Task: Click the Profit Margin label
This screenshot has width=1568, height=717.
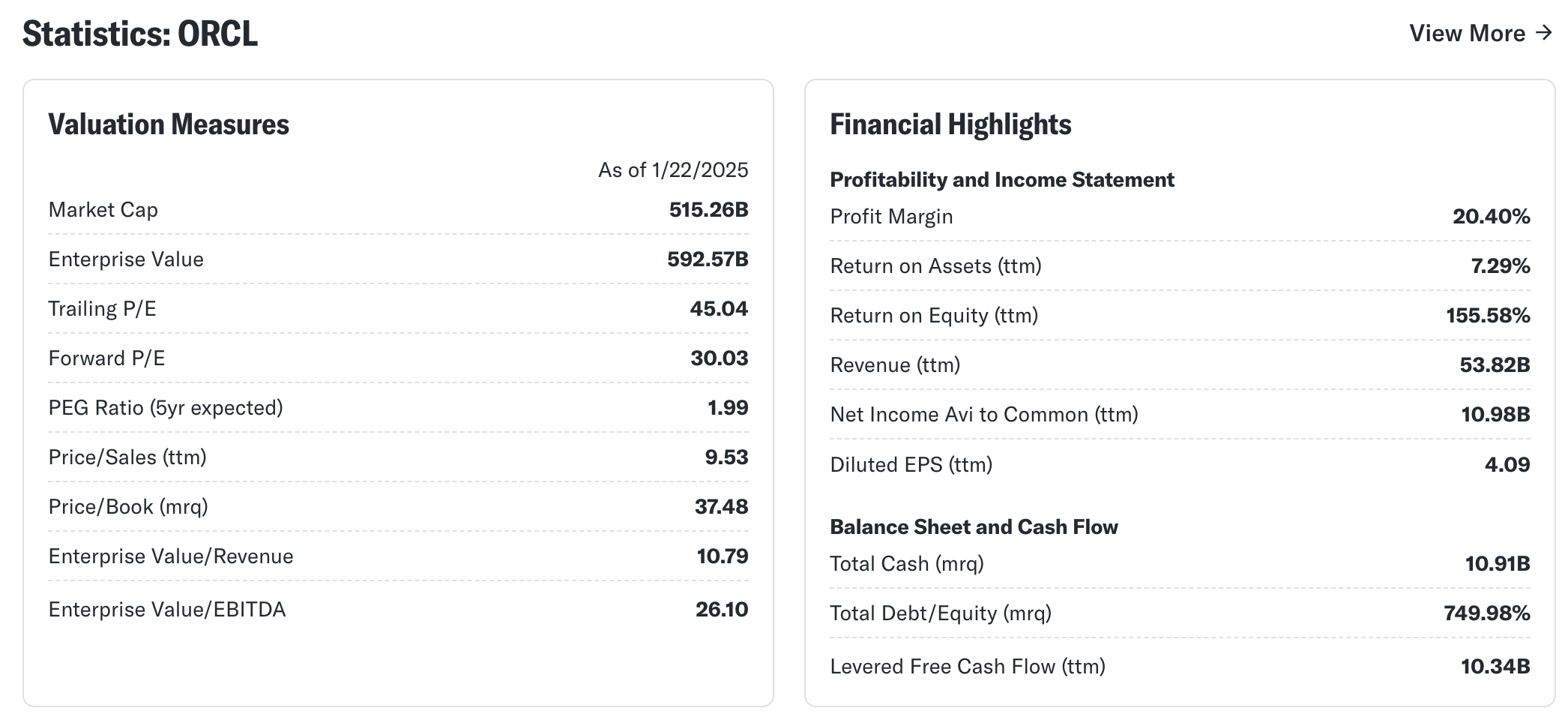Action: click(891, 217)
